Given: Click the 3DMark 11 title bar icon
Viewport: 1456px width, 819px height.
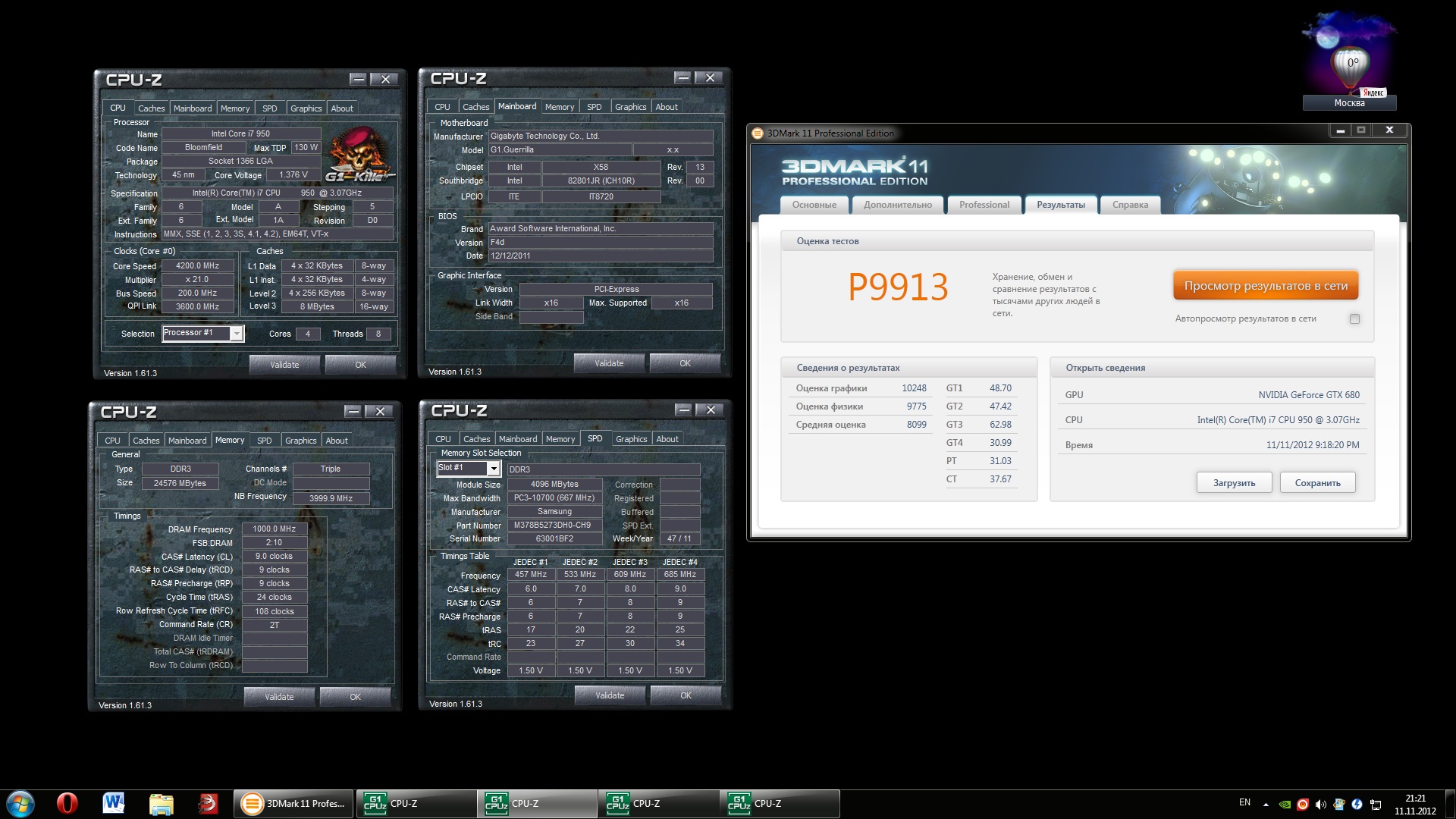Looking at the screenshot, I should (x=757, y=133).
